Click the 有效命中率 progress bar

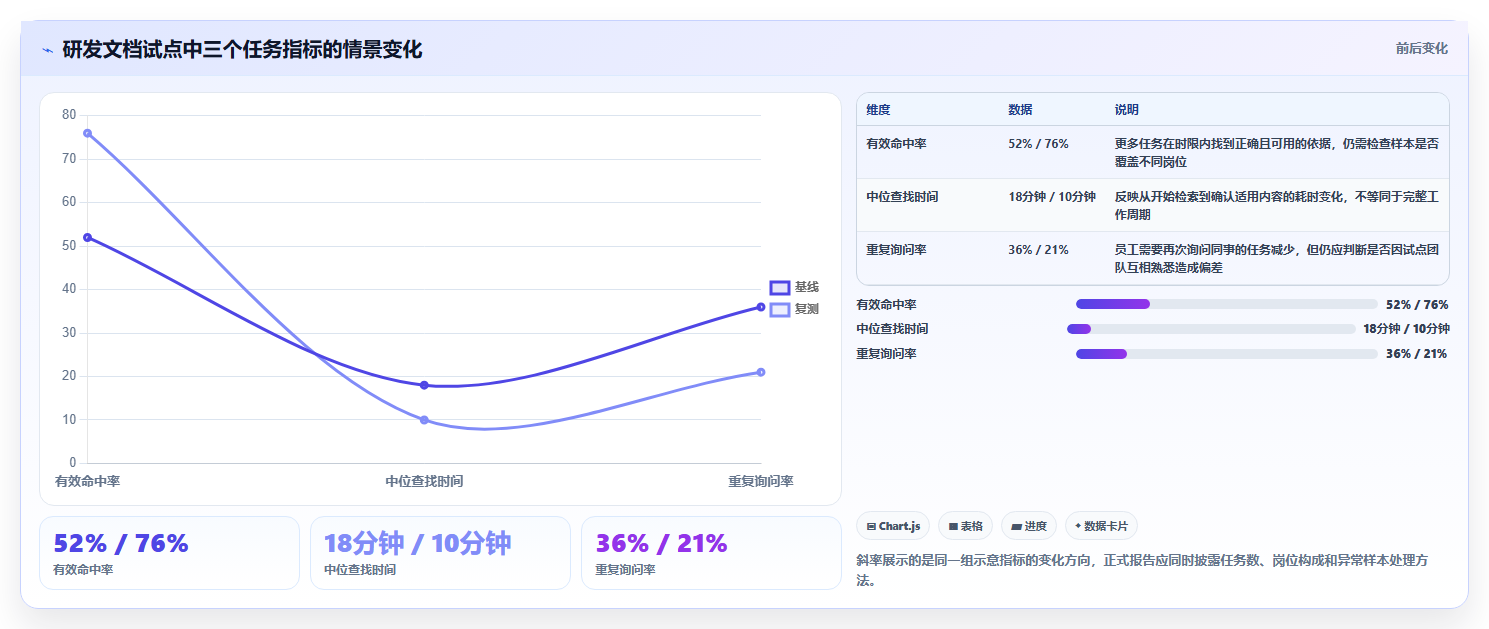click(x=1226, y=304)
